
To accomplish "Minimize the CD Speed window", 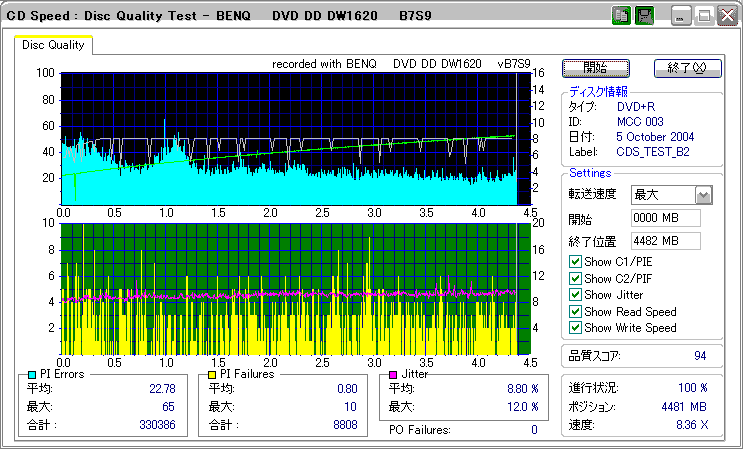I will pos(682,16).
